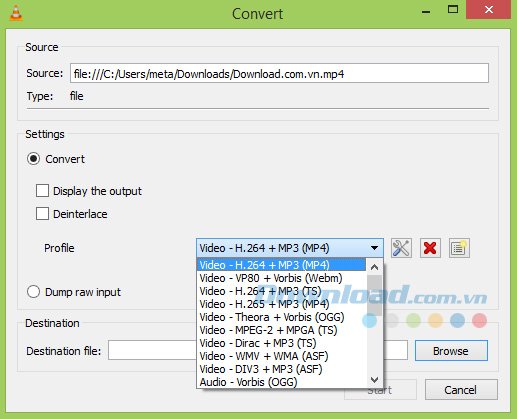Choose the Dump raw input option

(33, 292)
